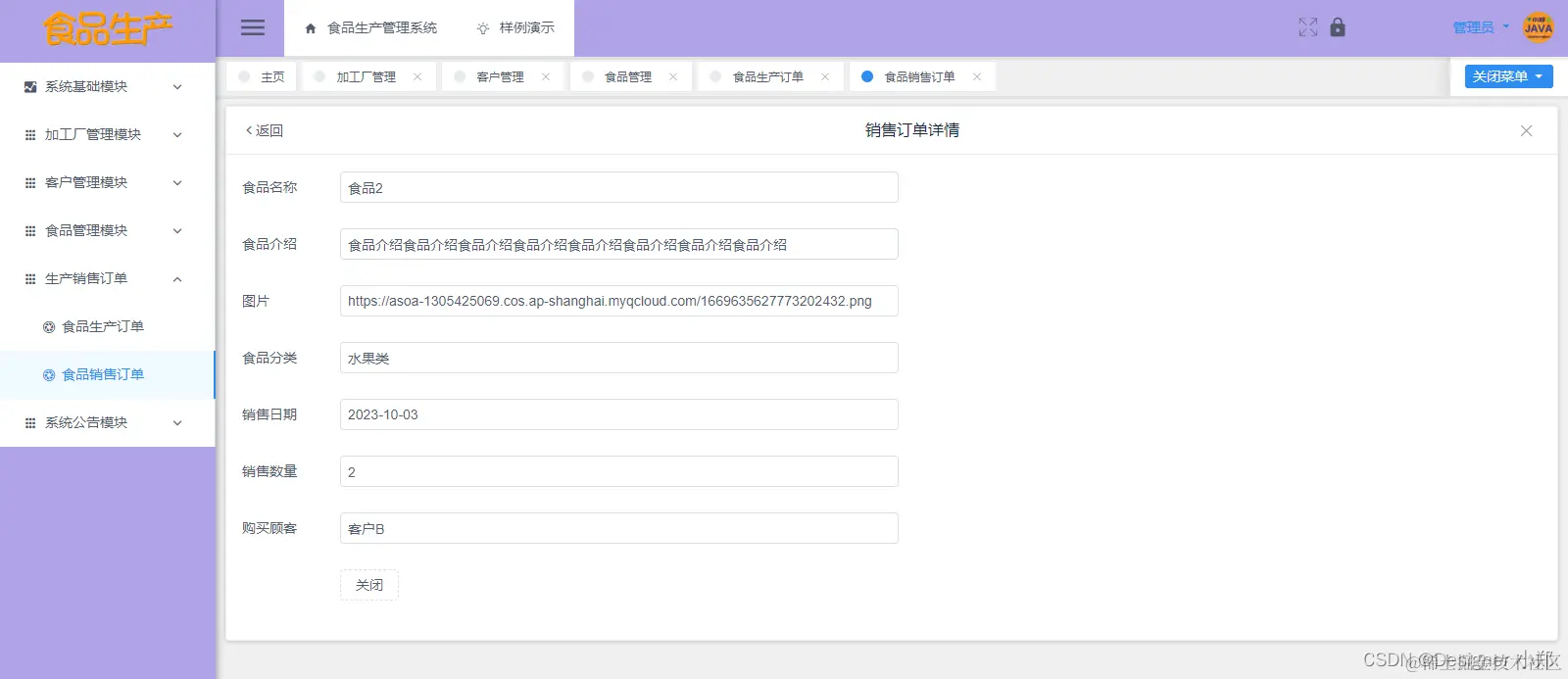Click the icon beside 食品生产订单 submenu

49,327
